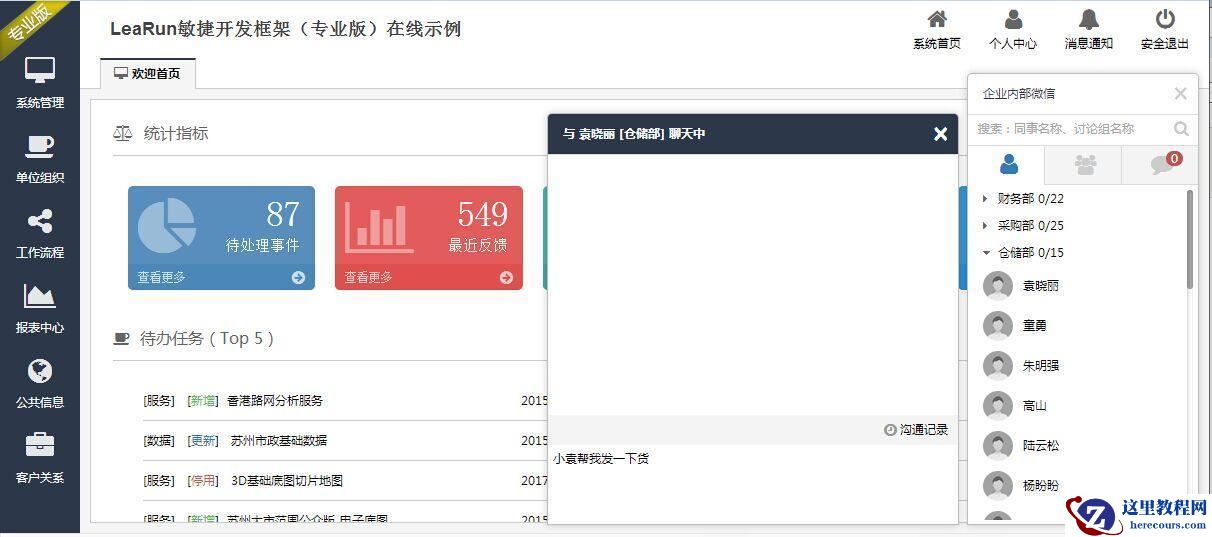Image resolution: width=1212 pixels, height=537 pixels.
Task: Switch to the group discussion tab icon
Action: pos(1084,165)
